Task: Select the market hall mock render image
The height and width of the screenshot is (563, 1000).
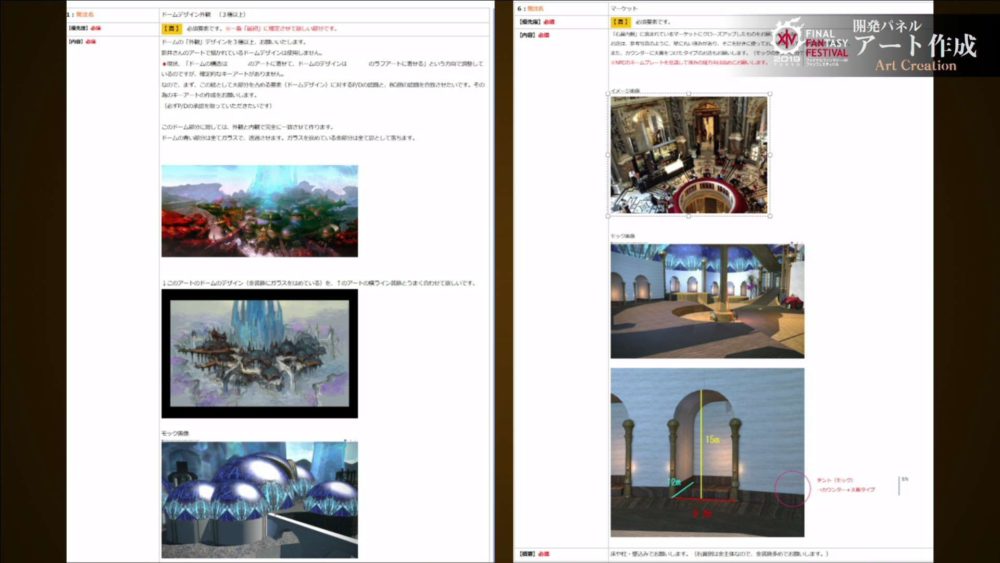Action: click(x=707, y=300)
